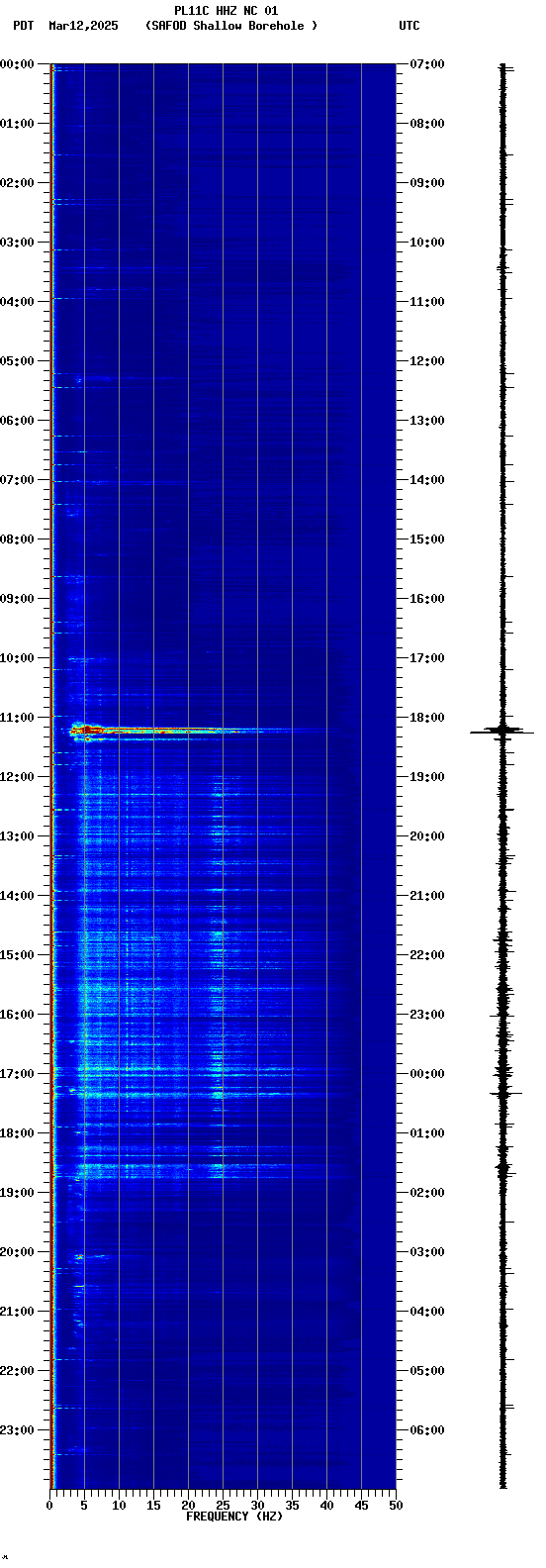
Task: Click the '00:00' PDT time label
Action: click(x=18, y=64)
